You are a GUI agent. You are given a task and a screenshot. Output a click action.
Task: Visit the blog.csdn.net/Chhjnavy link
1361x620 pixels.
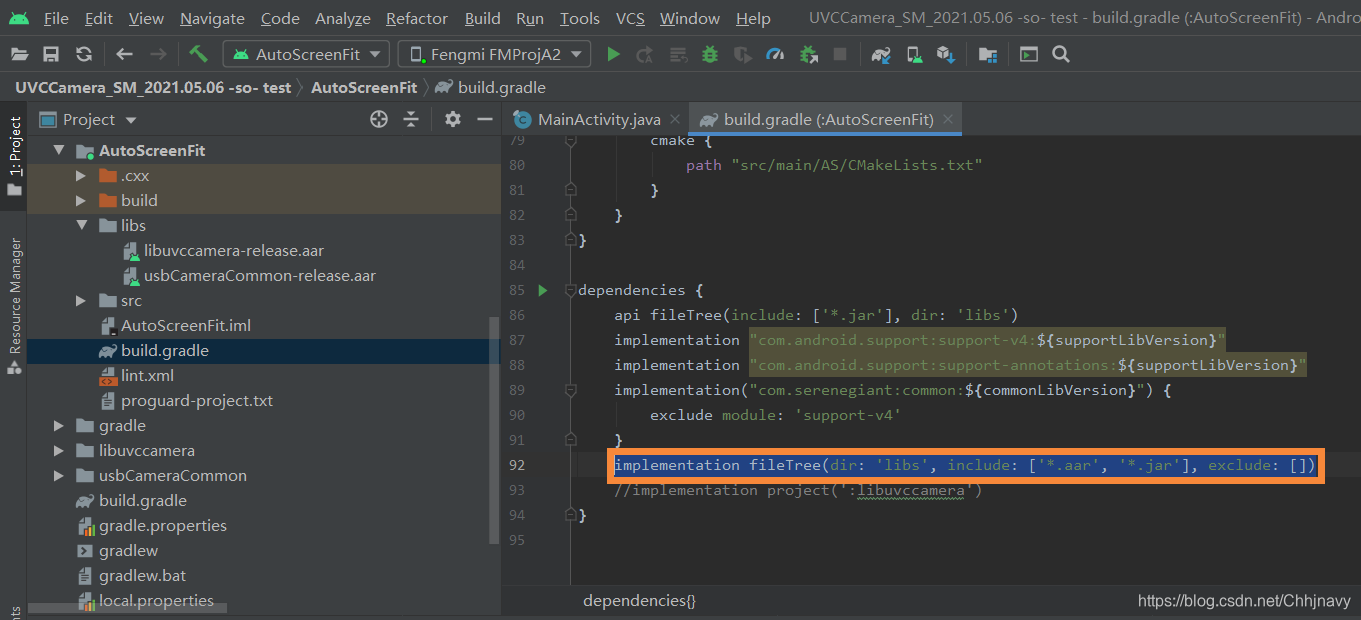(x=1243, y=600)
